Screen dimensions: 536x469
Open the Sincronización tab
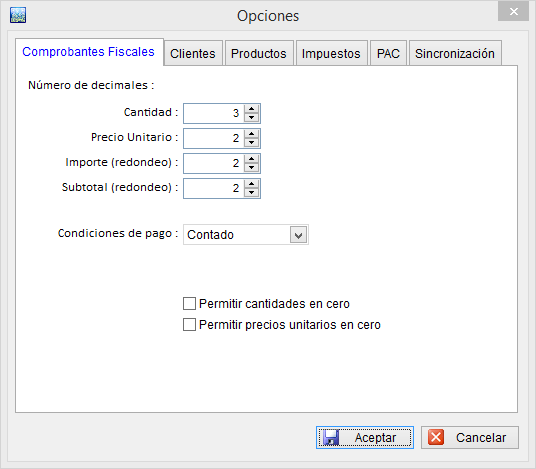[455, 53]
